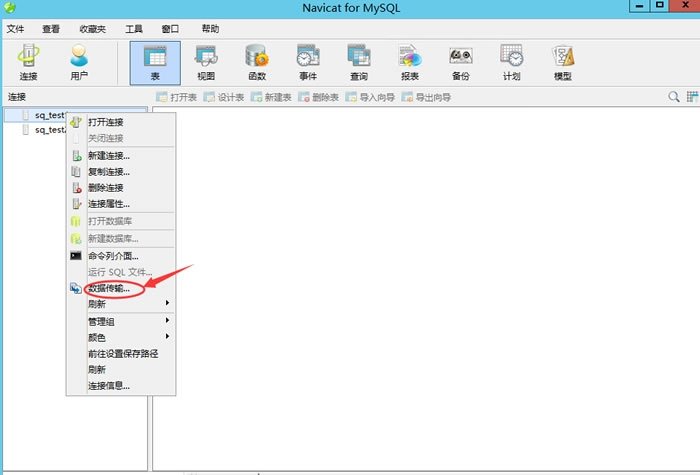This screenshot has height=475, width=700.
Task: Open the 文件 (File) menu
Action: [x=15, y=29]
